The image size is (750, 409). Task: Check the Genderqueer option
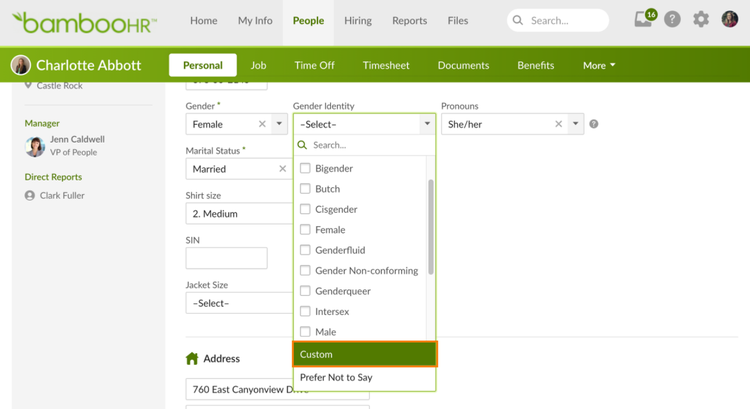[x=305, y=291]
